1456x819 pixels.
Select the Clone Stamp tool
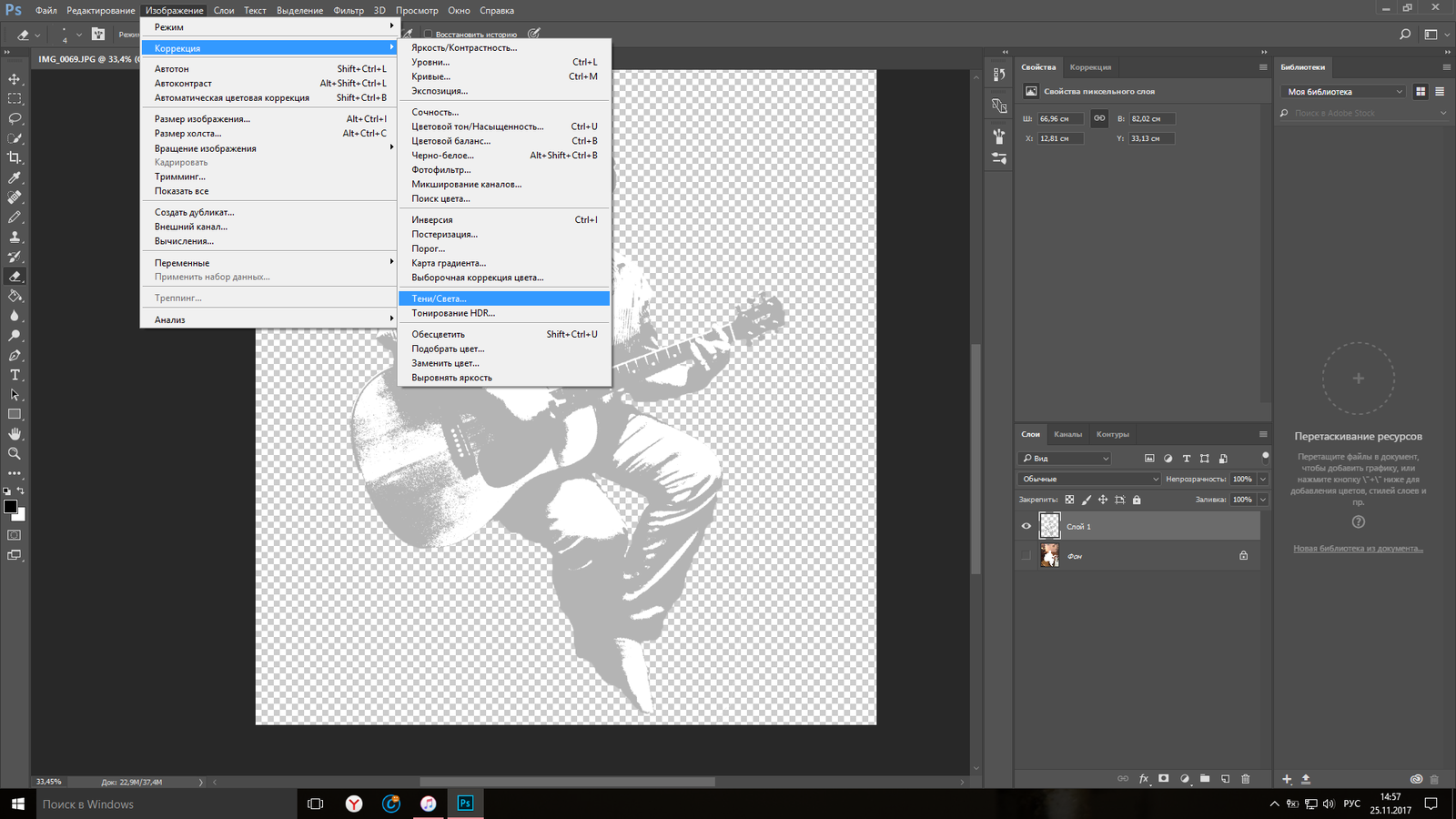pos(15,237)
